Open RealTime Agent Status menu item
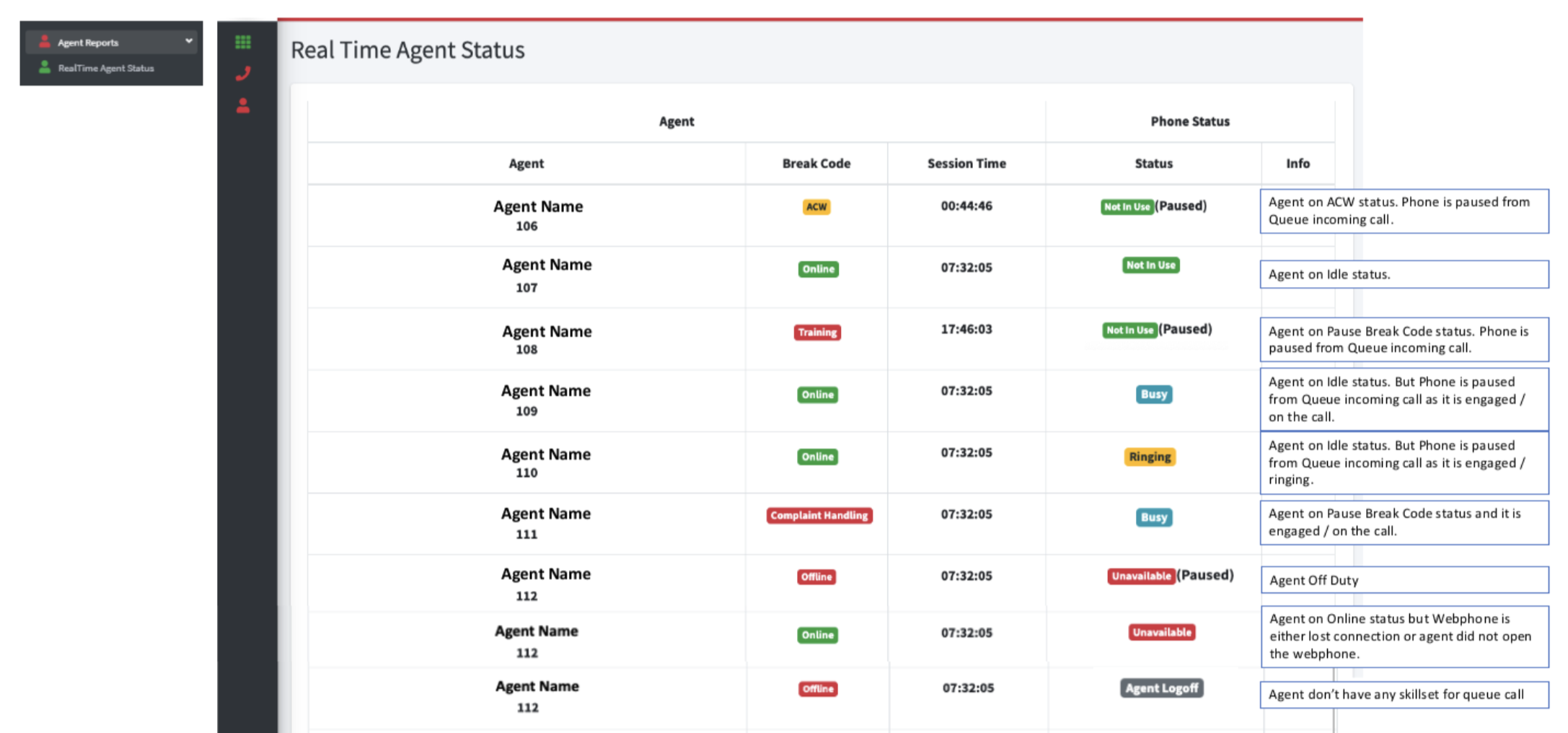Image resolution: width=1568 pixels, height=733 pixels. click(106, 69)
